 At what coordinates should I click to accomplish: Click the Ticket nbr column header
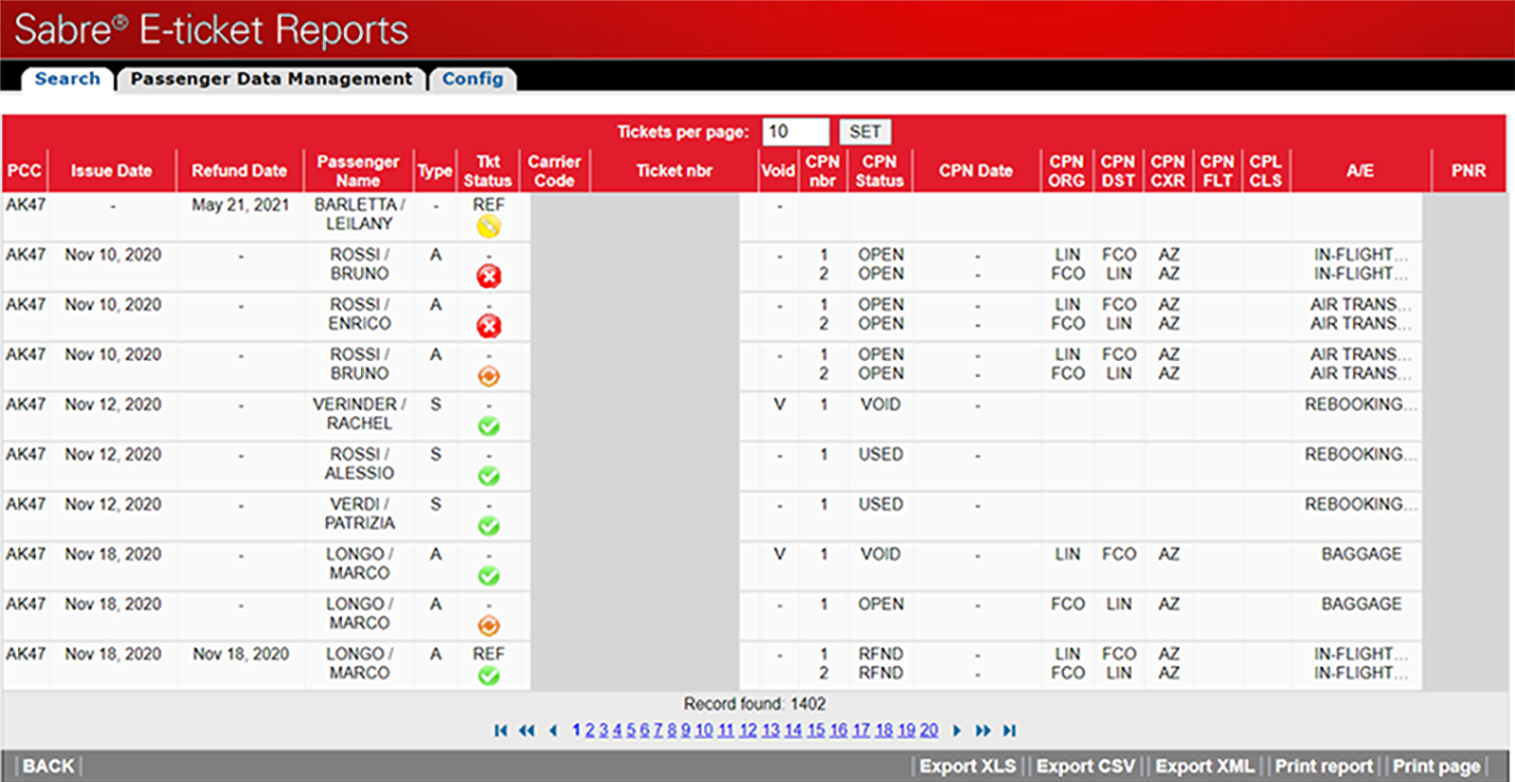tap(674, 171)
